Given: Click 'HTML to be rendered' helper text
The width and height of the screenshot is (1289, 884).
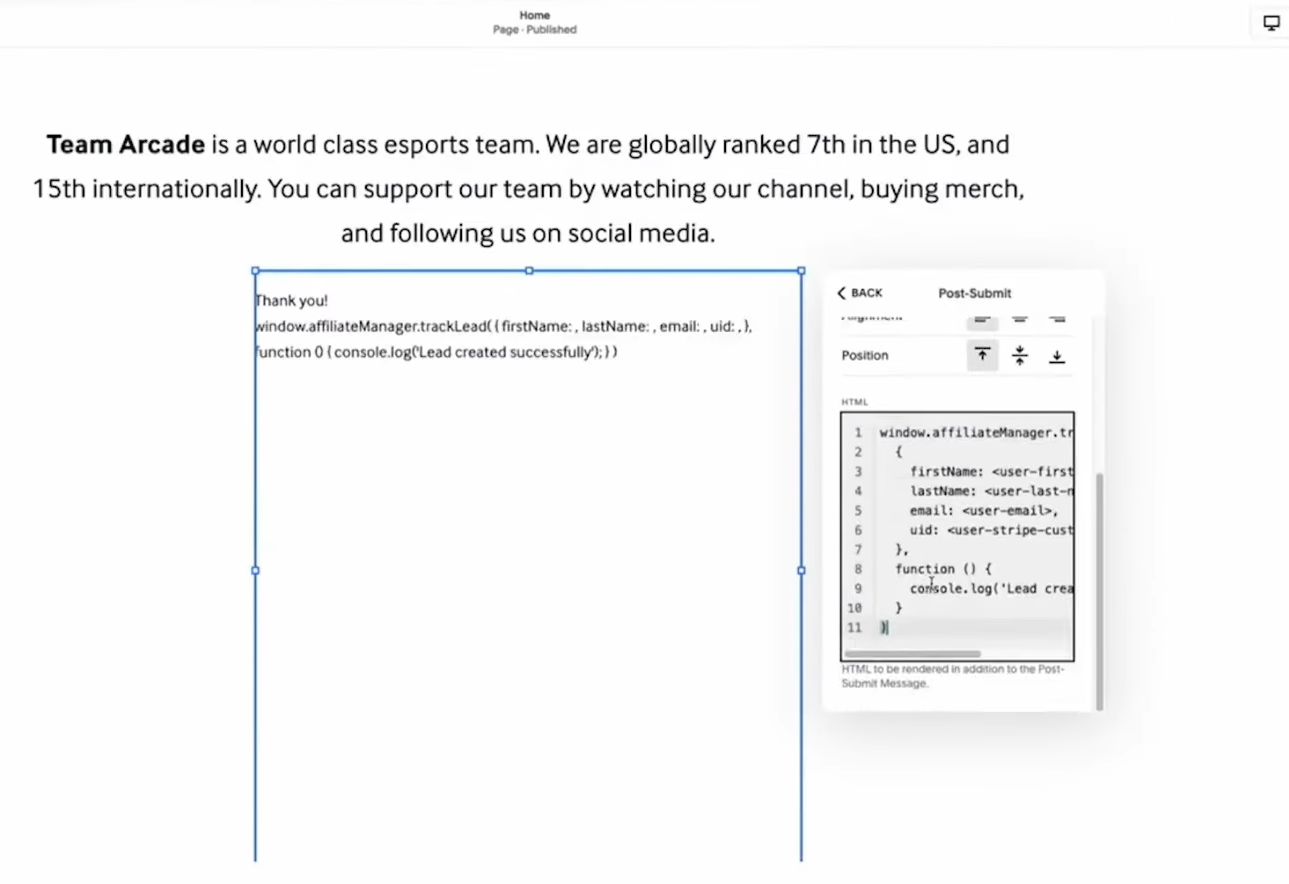Looking at the screenshot, I should click(x=953, y=676).
